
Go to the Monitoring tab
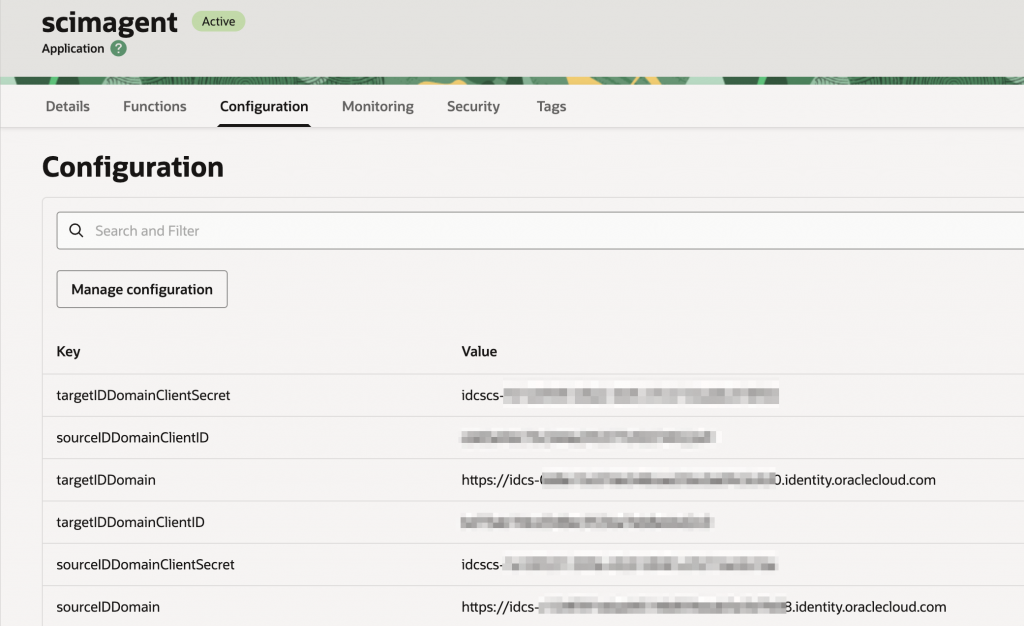[x=377, y=106]
